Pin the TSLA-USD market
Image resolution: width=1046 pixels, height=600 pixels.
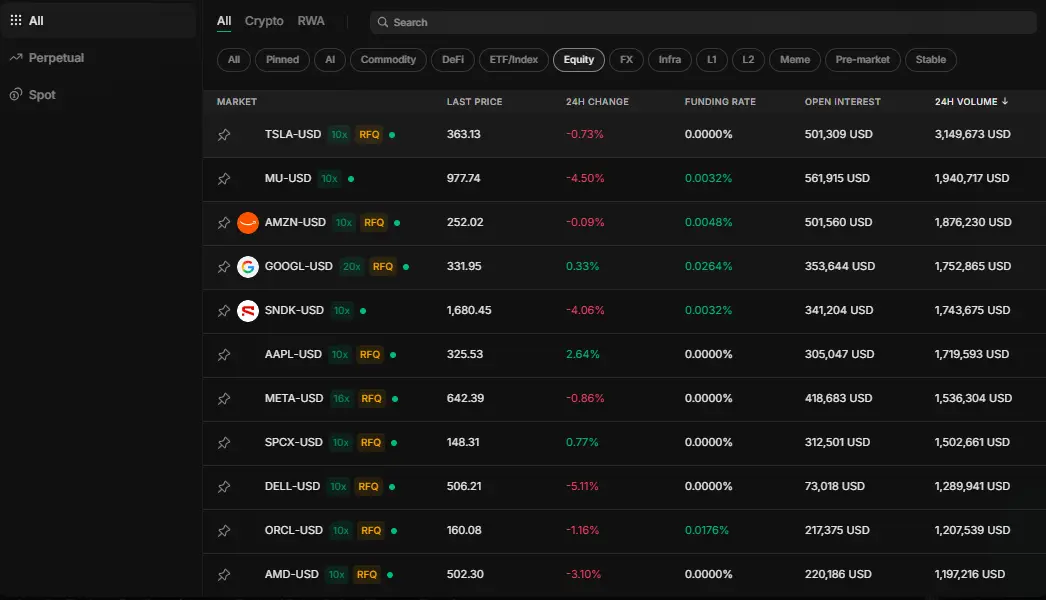point(224,135)
